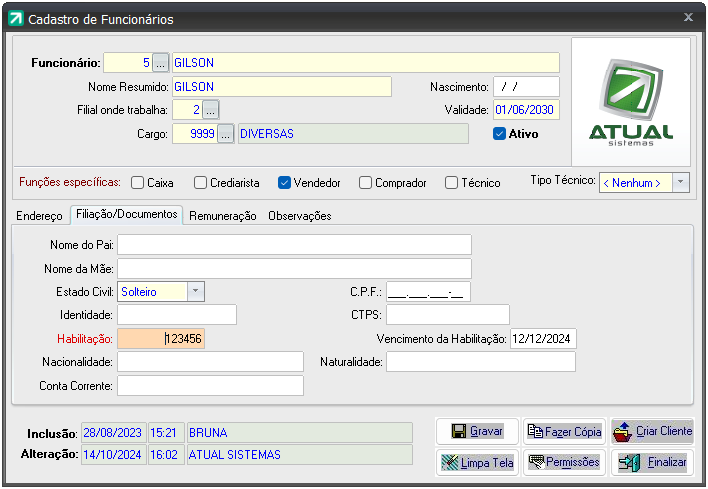Click the Limpa Tela eraser icon
708x489 pixels.
[x=449, y=462]
